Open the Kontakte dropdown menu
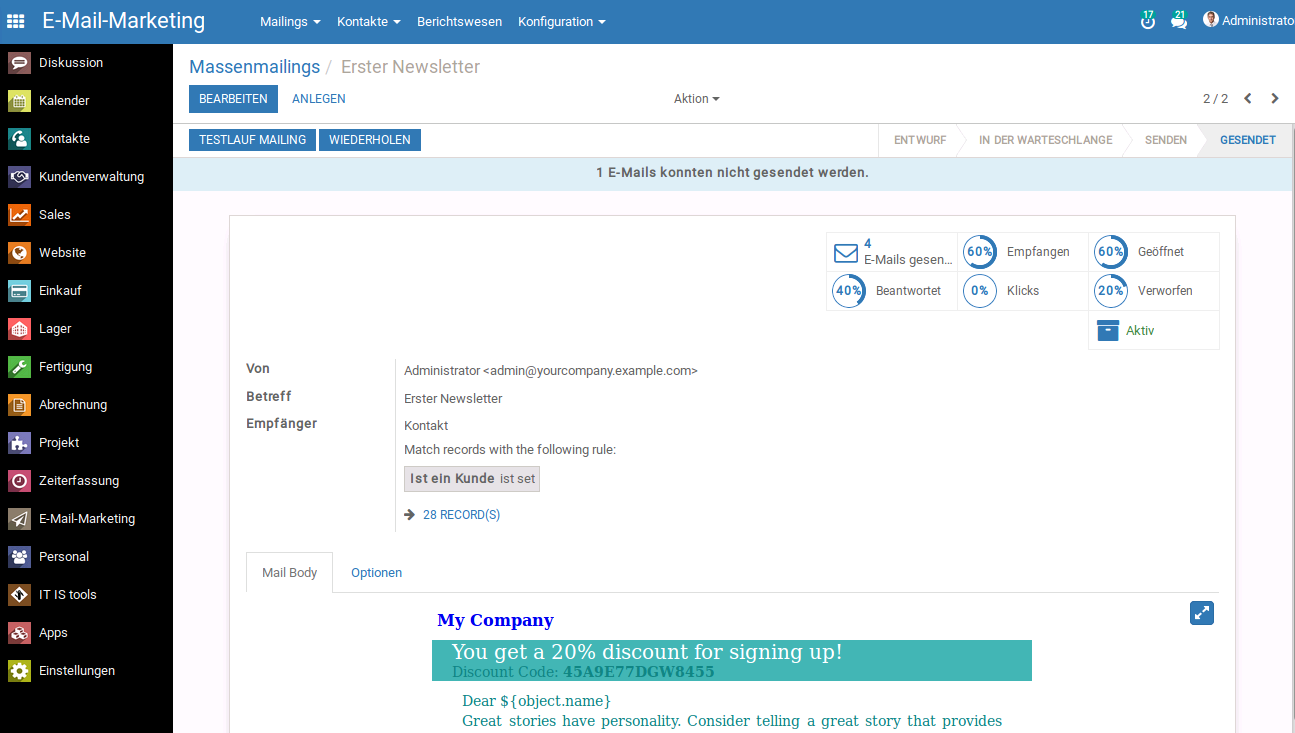The height and width of the screenshot is (733, 1295). pyautogui.click(x=368, y=22)
